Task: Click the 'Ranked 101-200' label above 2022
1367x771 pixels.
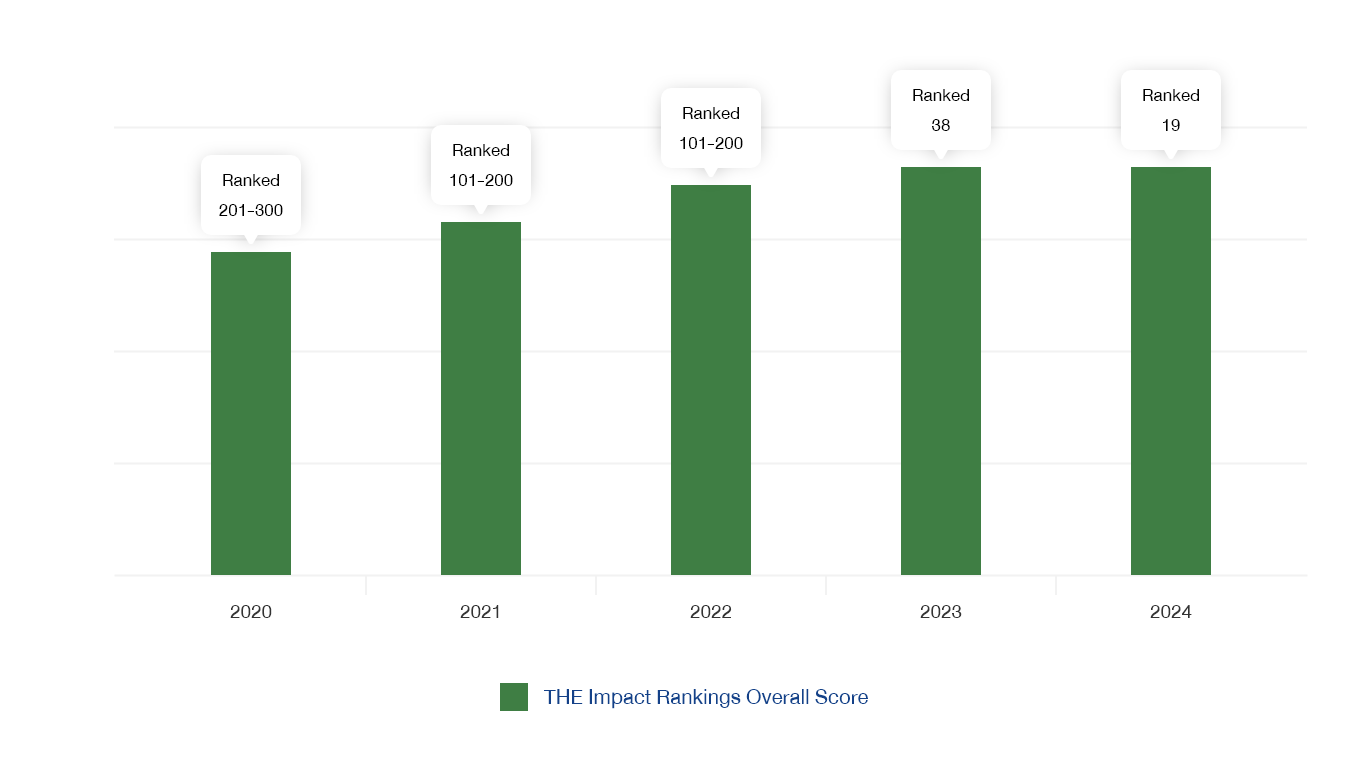Action: [711, 128]
